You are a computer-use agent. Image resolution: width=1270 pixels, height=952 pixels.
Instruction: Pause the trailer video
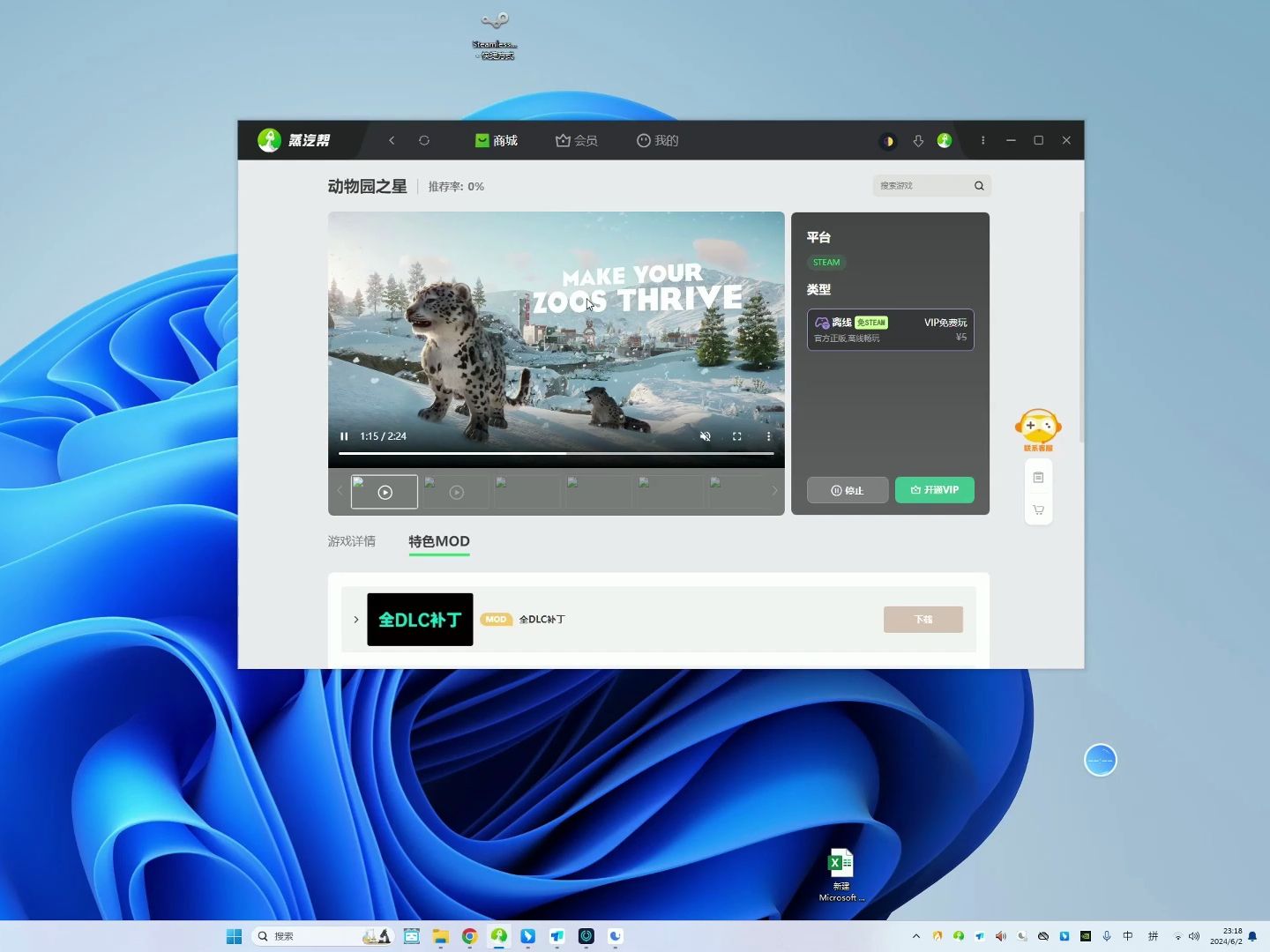[x=344, y=436]
